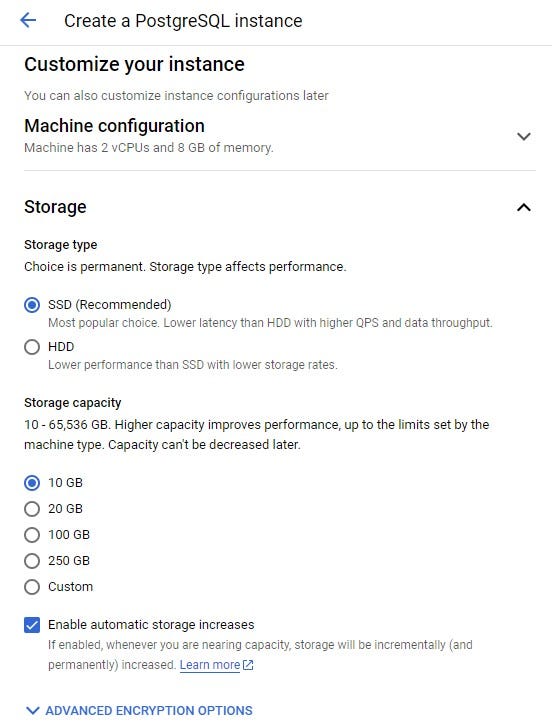
Task: Click the ADVANCED ENCRYPTION OPTIONS text
Action: (149, 710)
